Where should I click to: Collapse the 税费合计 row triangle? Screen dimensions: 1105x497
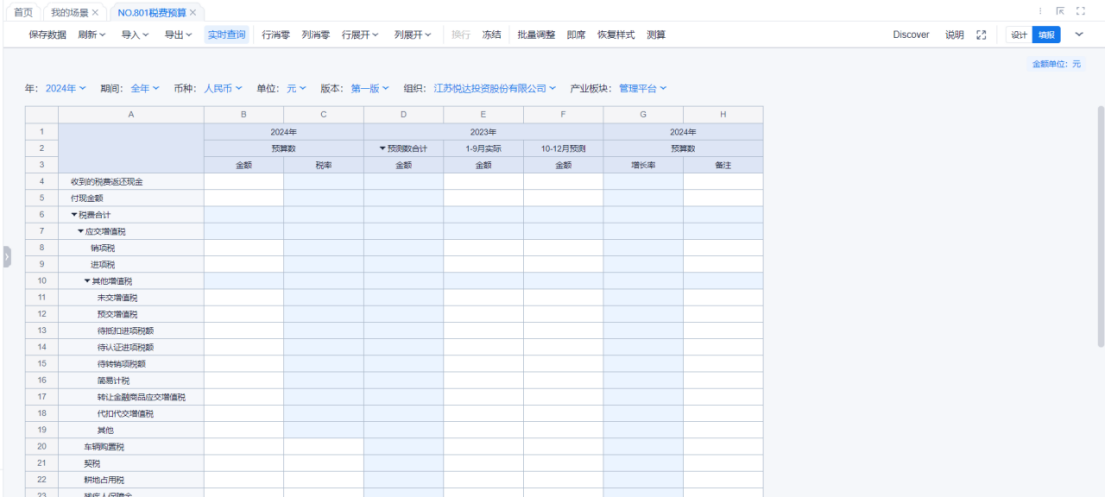[x=73, y=215]
